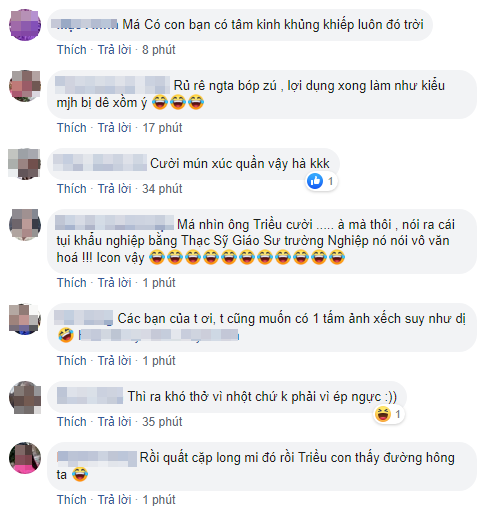
Task: Open the tagged friend name in the 'Các bạn của t ơi' comment
Action: pyautogui.click(x=159, y=335)
